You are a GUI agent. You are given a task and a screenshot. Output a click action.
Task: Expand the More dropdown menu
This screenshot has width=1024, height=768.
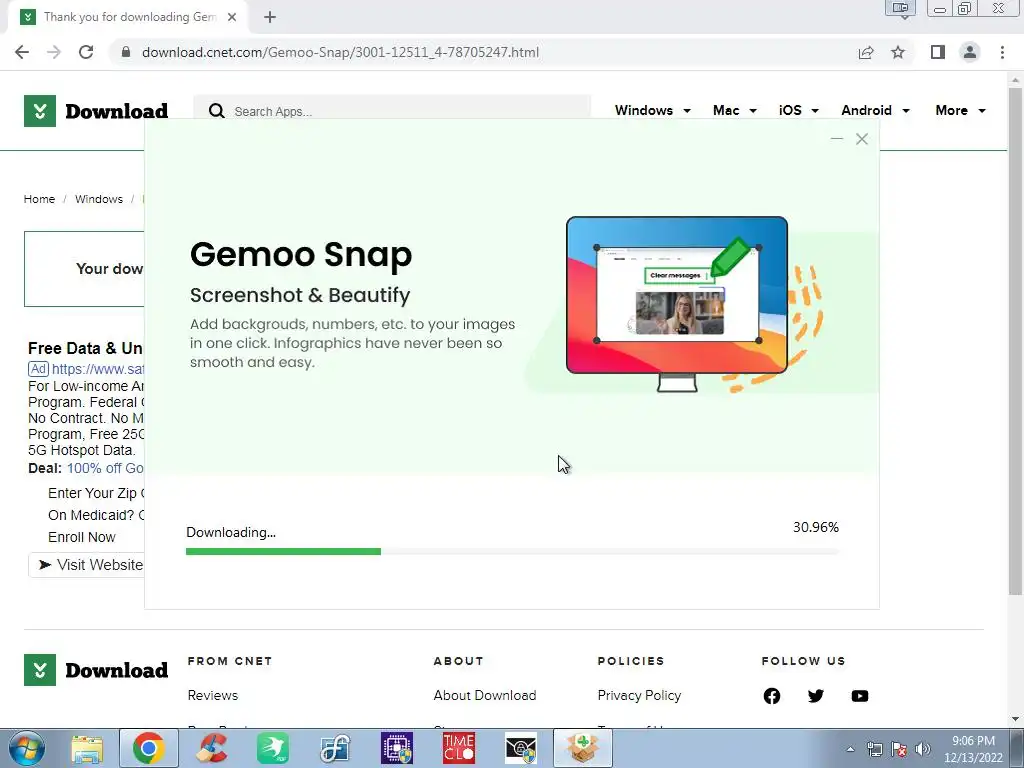tap(960, 110)
